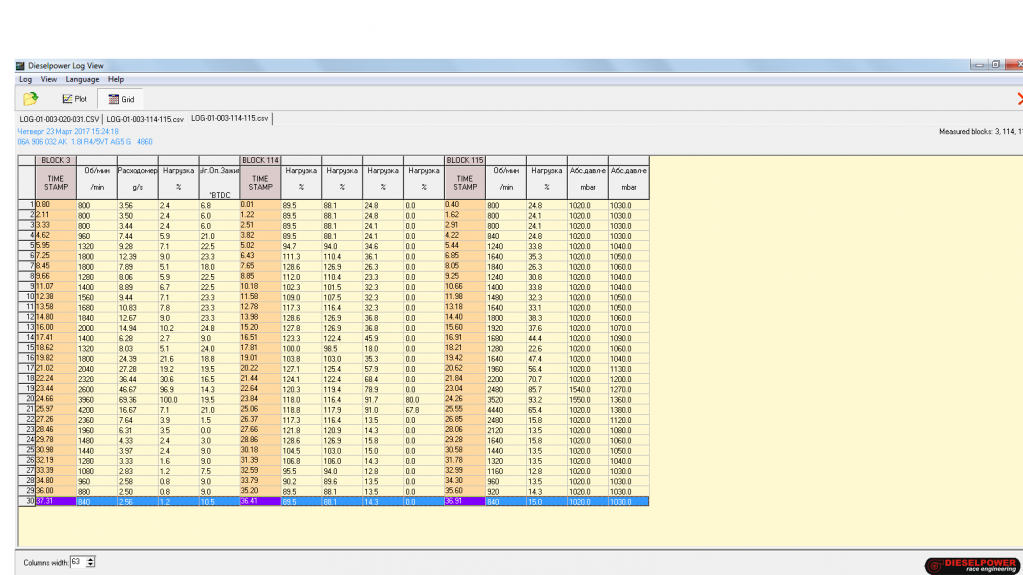
Task: Click the BLOCK 115 header cell
Action: (465, 160)
